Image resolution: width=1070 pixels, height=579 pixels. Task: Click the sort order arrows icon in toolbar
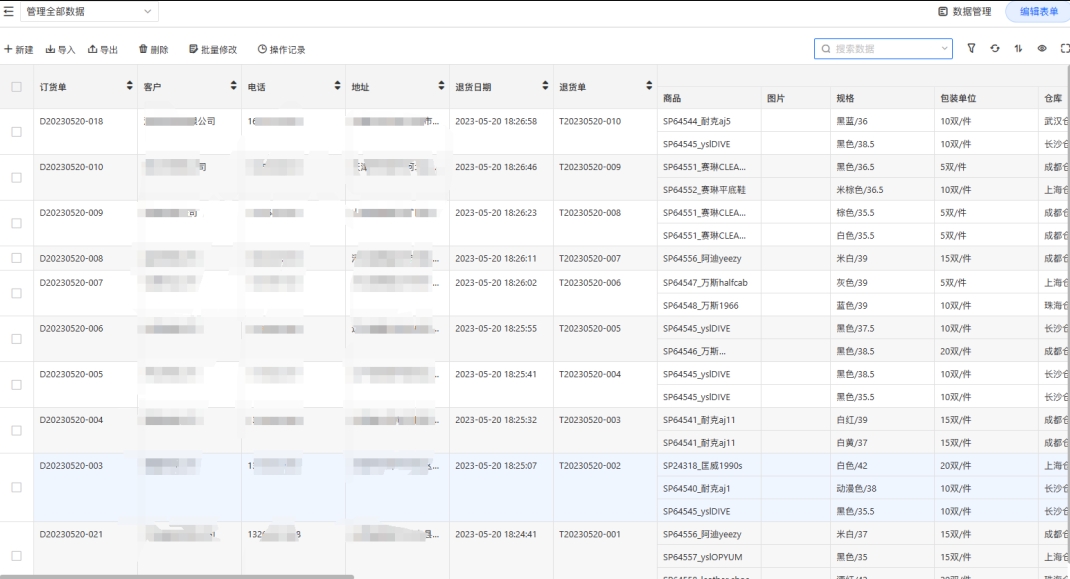1018,49
